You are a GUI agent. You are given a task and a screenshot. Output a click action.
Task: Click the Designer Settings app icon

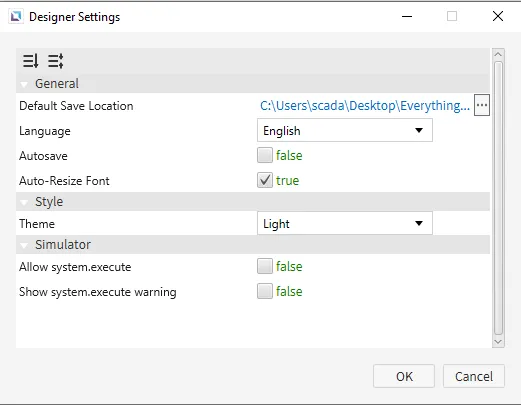(x=16, y=16)
